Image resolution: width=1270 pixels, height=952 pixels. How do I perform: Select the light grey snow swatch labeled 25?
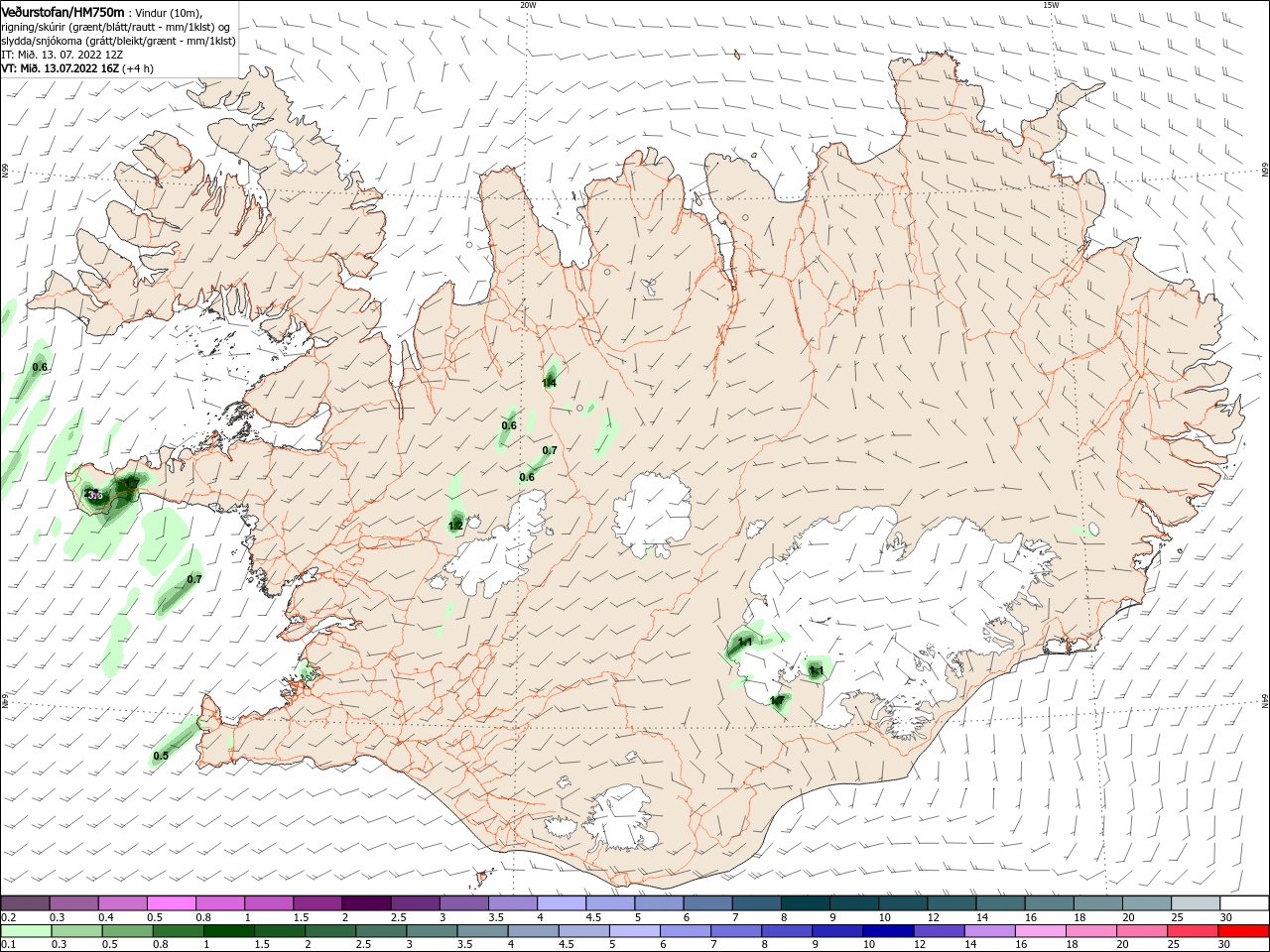click(x=1195, y=903)
